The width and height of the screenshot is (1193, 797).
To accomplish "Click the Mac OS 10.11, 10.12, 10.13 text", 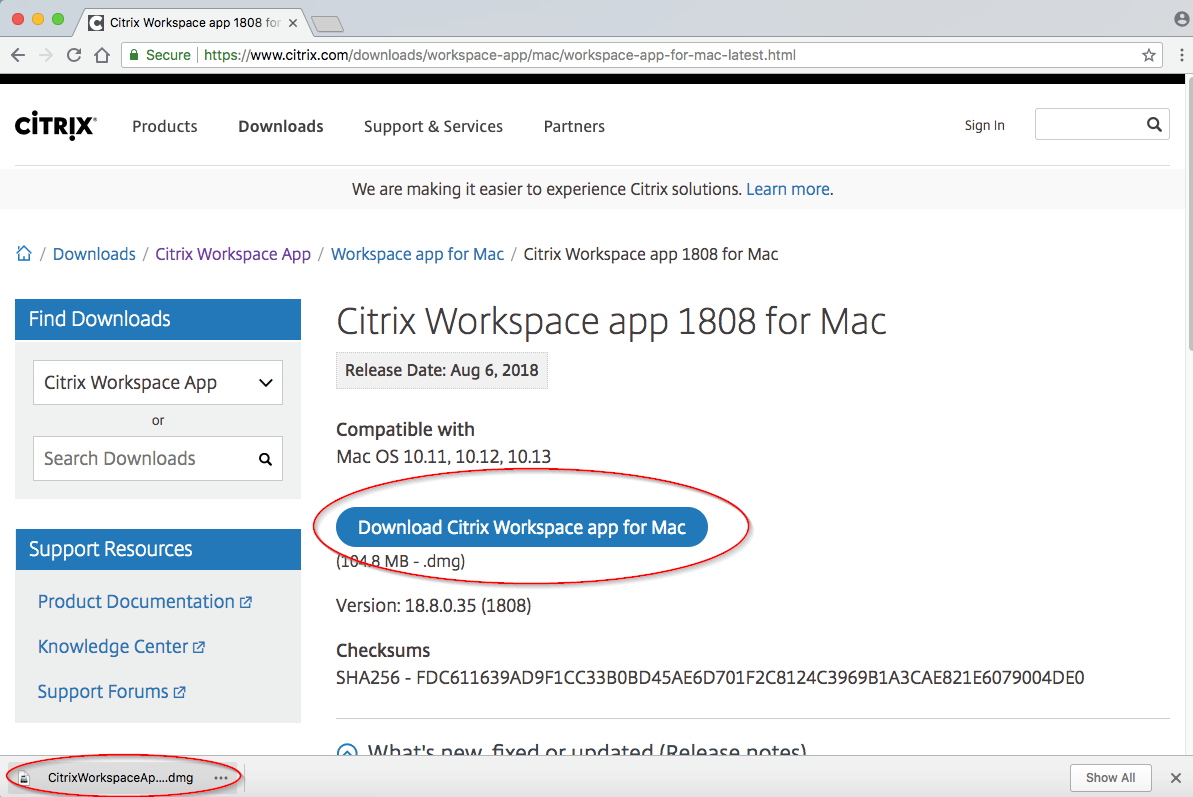I will [444, 456].
